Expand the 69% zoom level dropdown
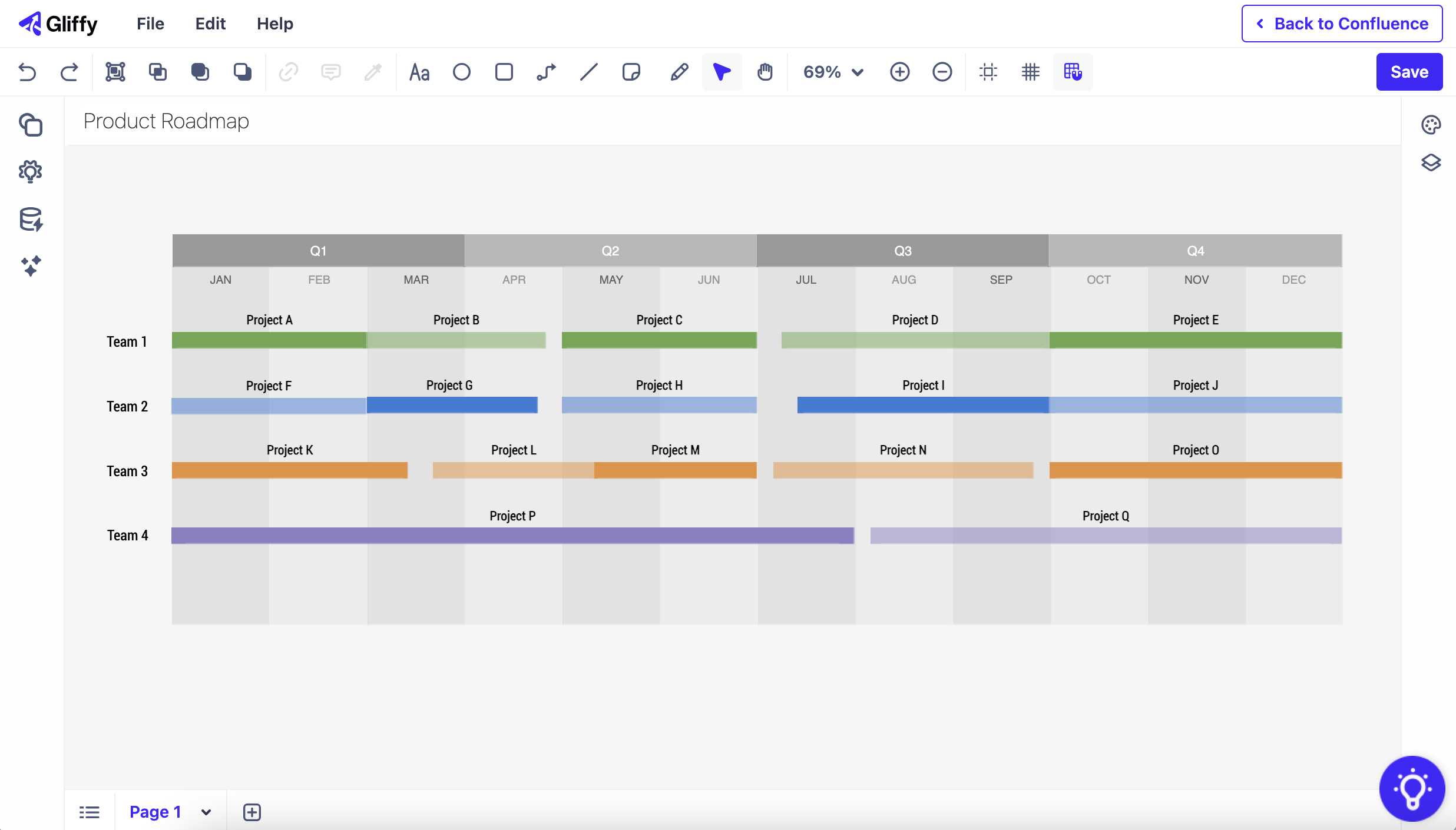This screenshot has height=830, width=1456. [x=833, y=72]
